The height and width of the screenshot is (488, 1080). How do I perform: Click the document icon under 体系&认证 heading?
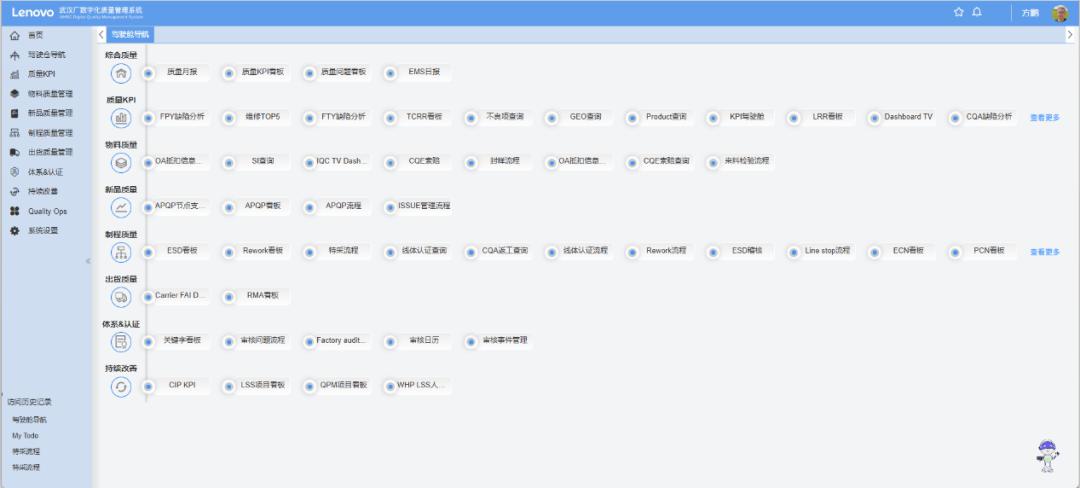121,342
